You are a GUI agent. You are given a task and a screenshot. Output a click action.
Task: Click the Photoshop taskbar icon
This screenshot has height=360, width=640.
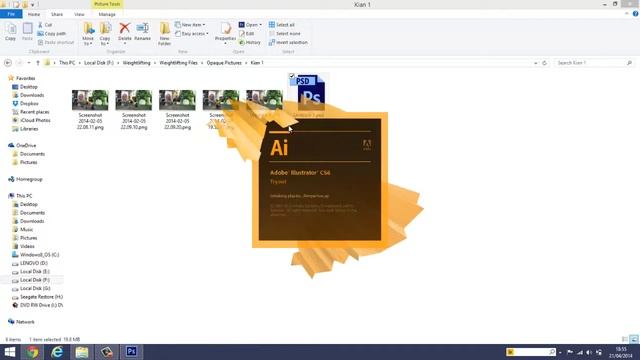pyautogui.click(x=131, y=352)
